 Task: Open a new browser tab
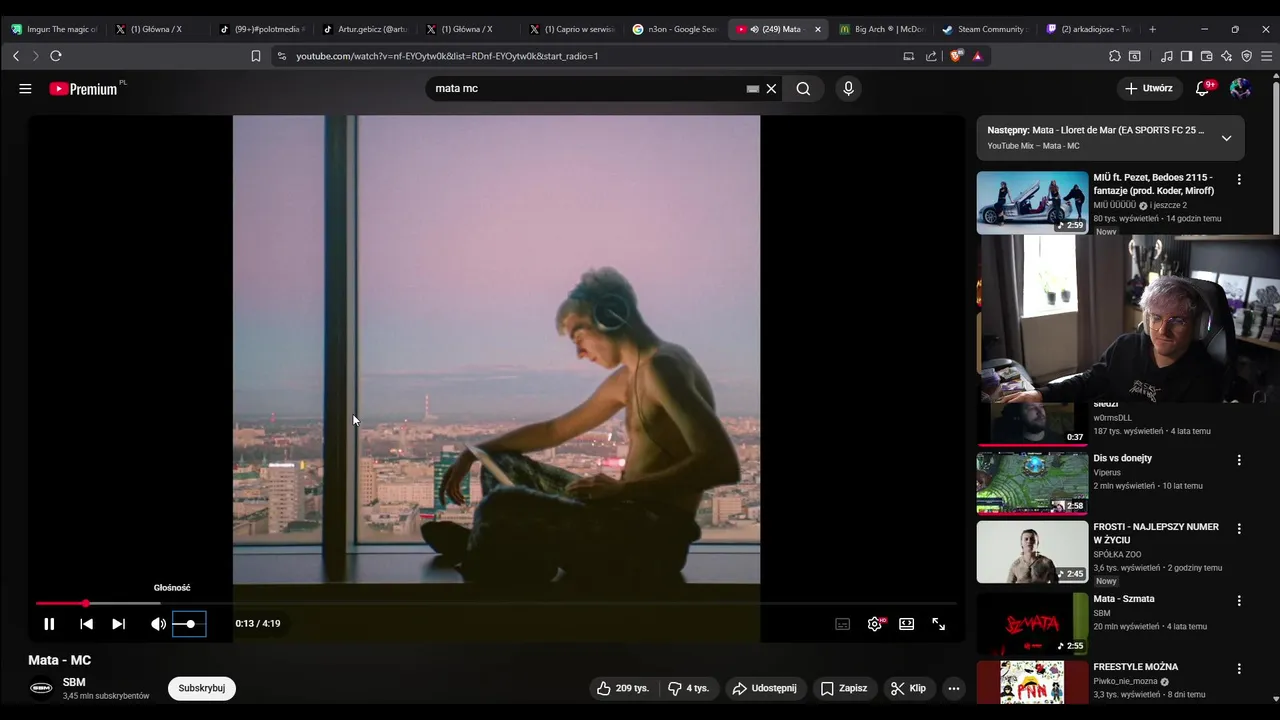tap(1152, 29)
